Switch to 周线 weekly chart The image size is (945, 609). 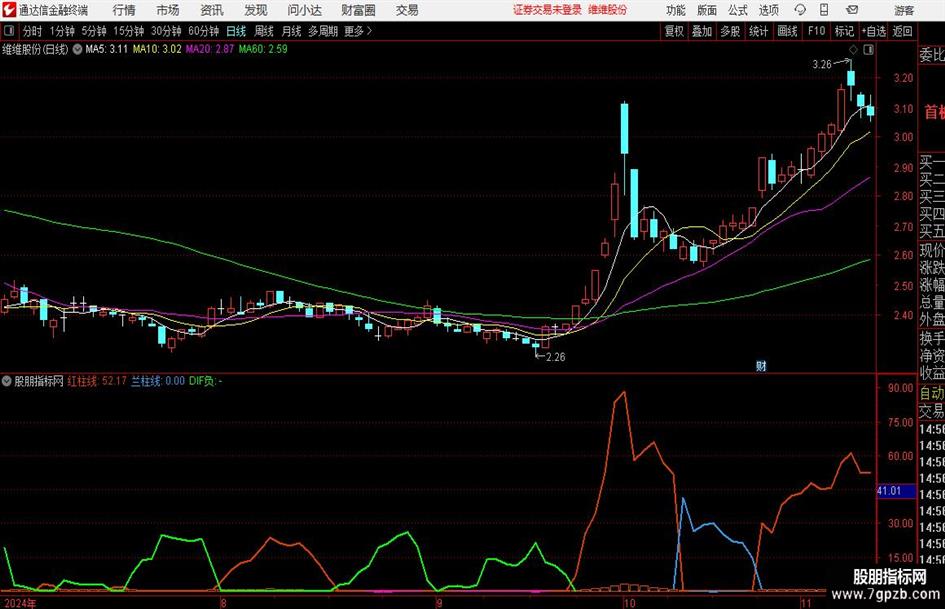click(264, 31)
